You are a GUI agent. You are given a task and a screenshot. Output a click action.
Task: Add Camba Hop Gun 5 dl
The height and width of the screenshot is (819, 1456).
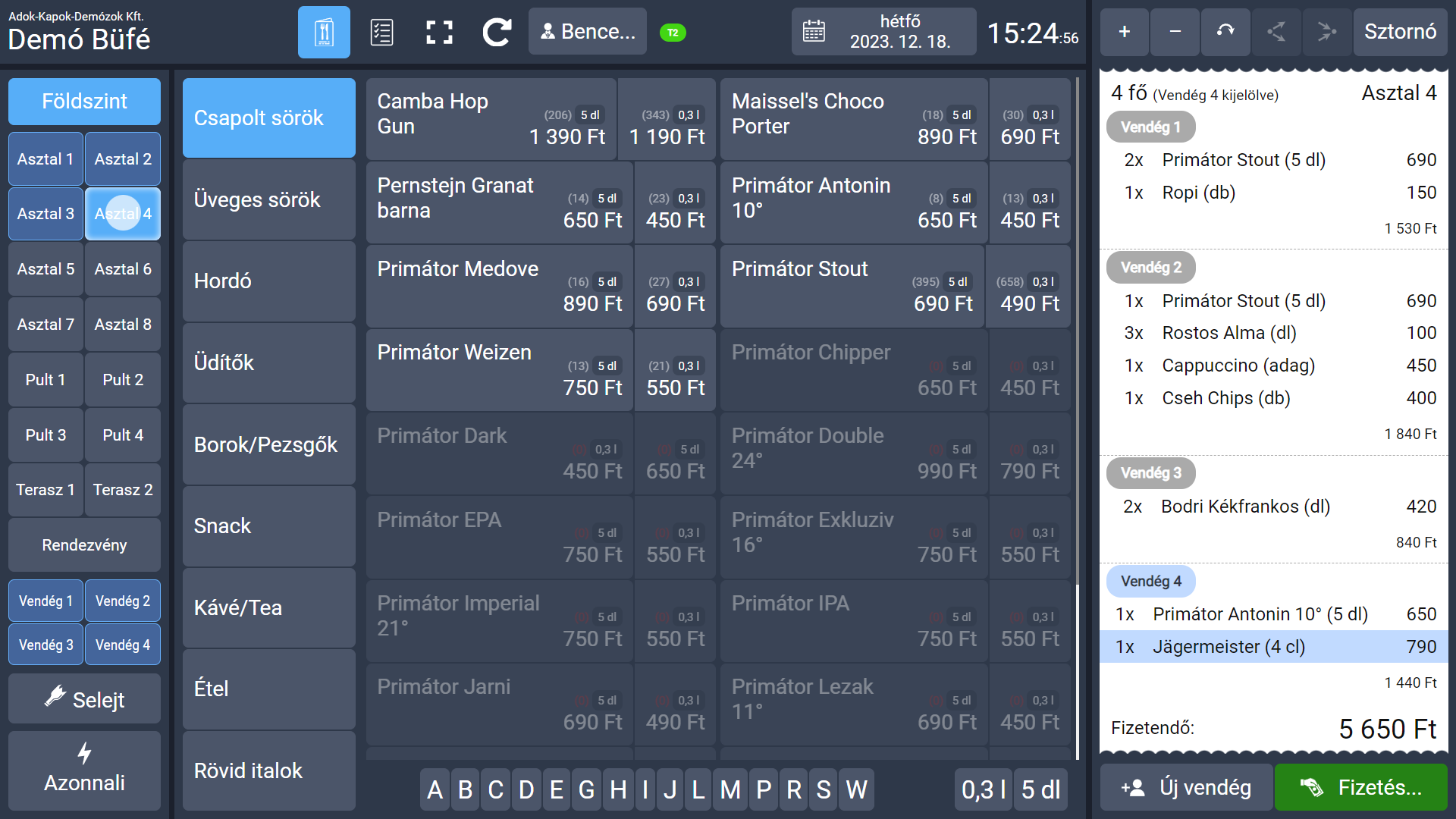tap(491, 119)
